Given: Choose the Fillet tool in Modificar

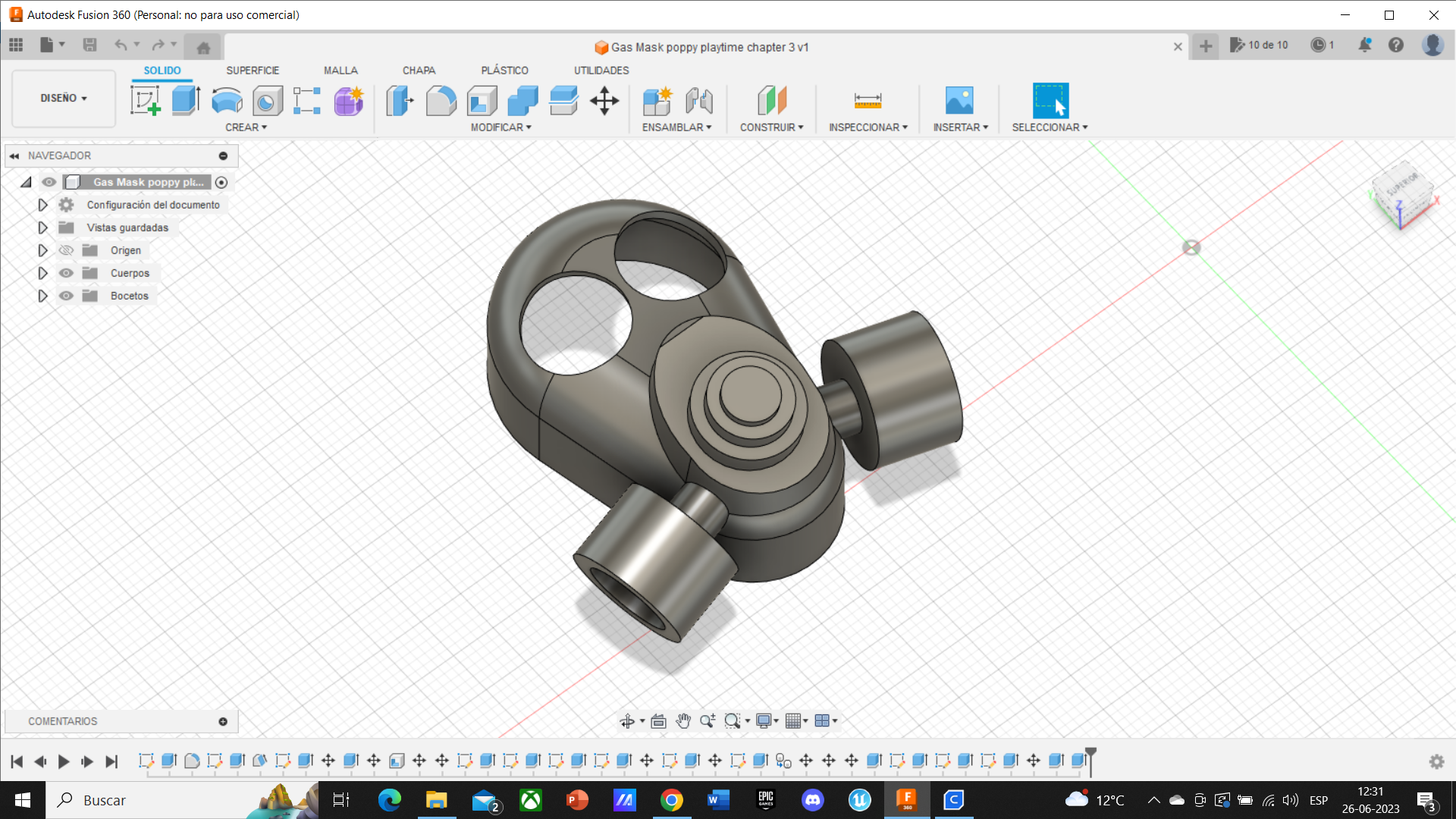Looking at the screenshot, I should [441, 100].
